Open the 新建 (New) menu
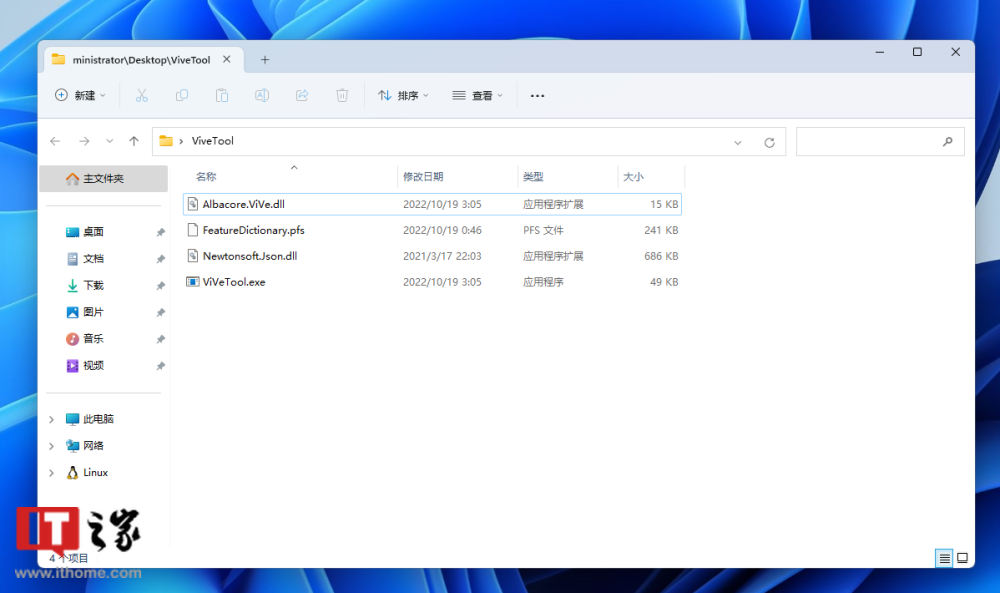This screenshot has width=1000, height=593. coord(80,96)
